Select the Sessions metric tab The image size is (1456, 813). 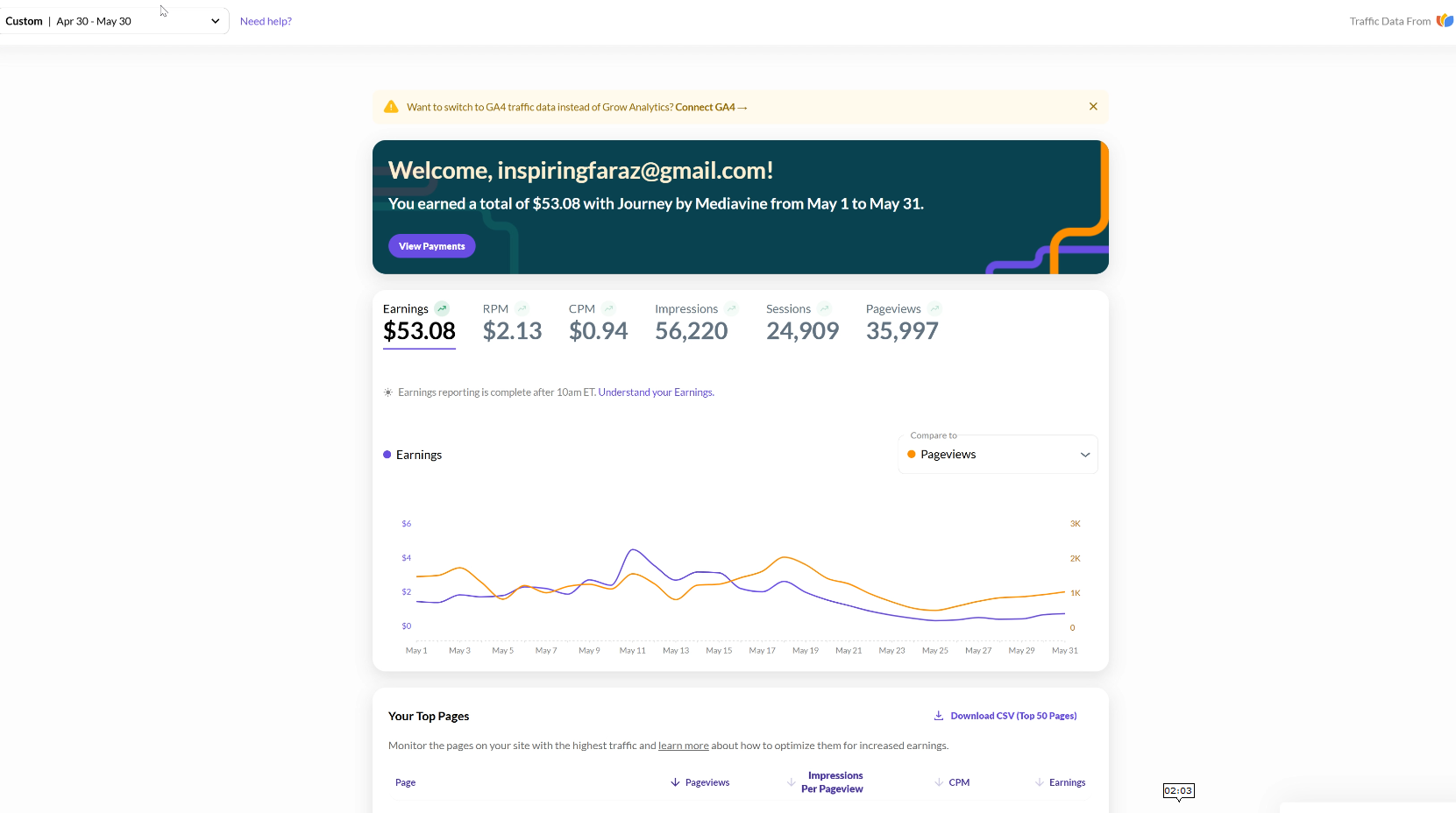click(x=802, y=322)
